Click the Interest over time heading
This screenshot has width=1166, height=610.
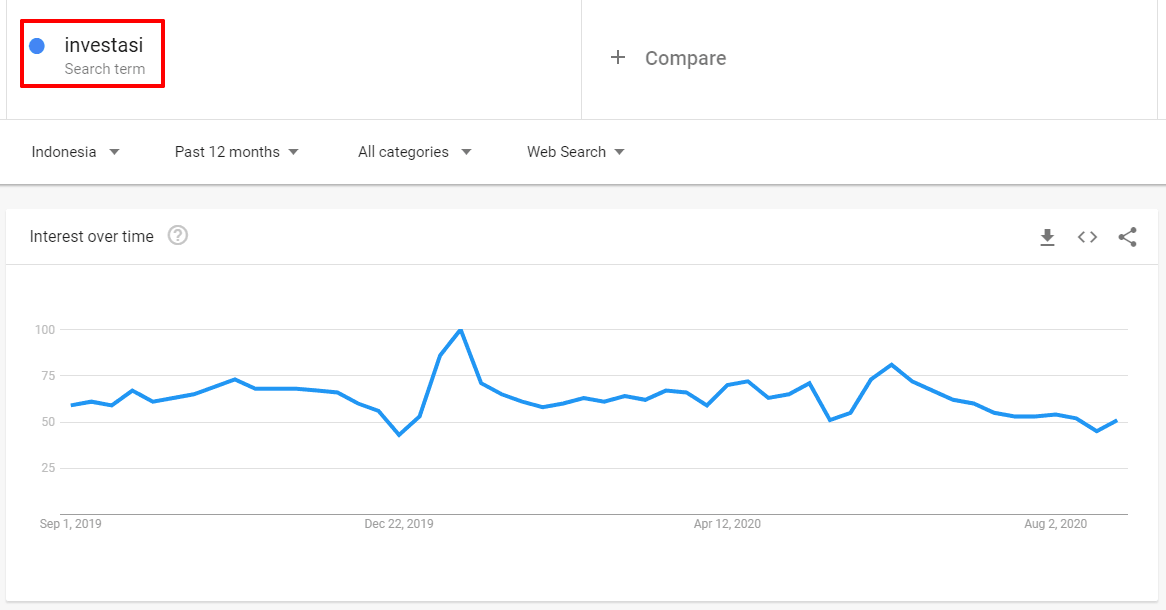click(92, 237)
